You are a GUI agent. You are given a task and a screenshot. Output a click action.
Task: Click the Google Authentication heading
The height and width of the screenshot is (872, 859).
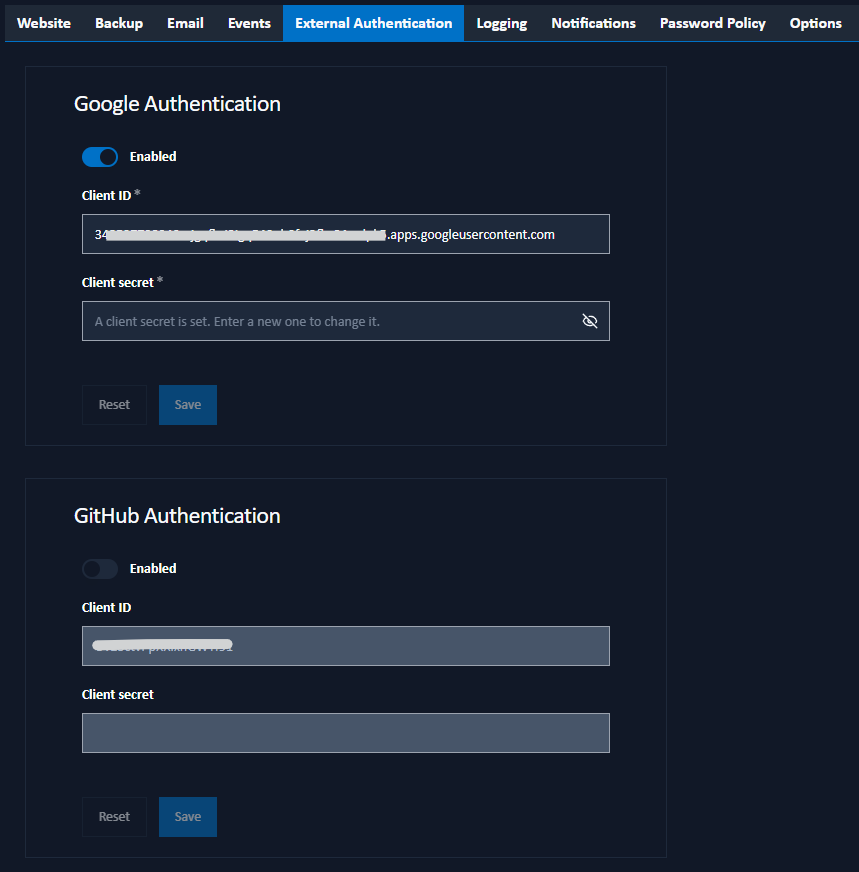177,104
